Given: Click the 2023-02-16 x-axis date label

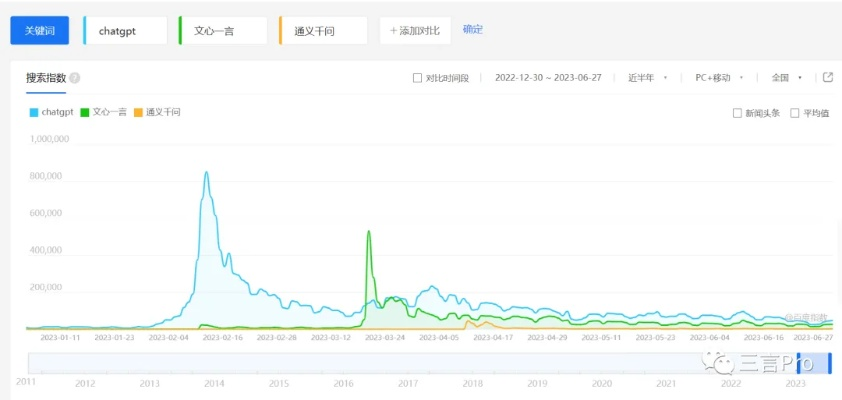Looking at the screenshot, I should tap(223, 338).
